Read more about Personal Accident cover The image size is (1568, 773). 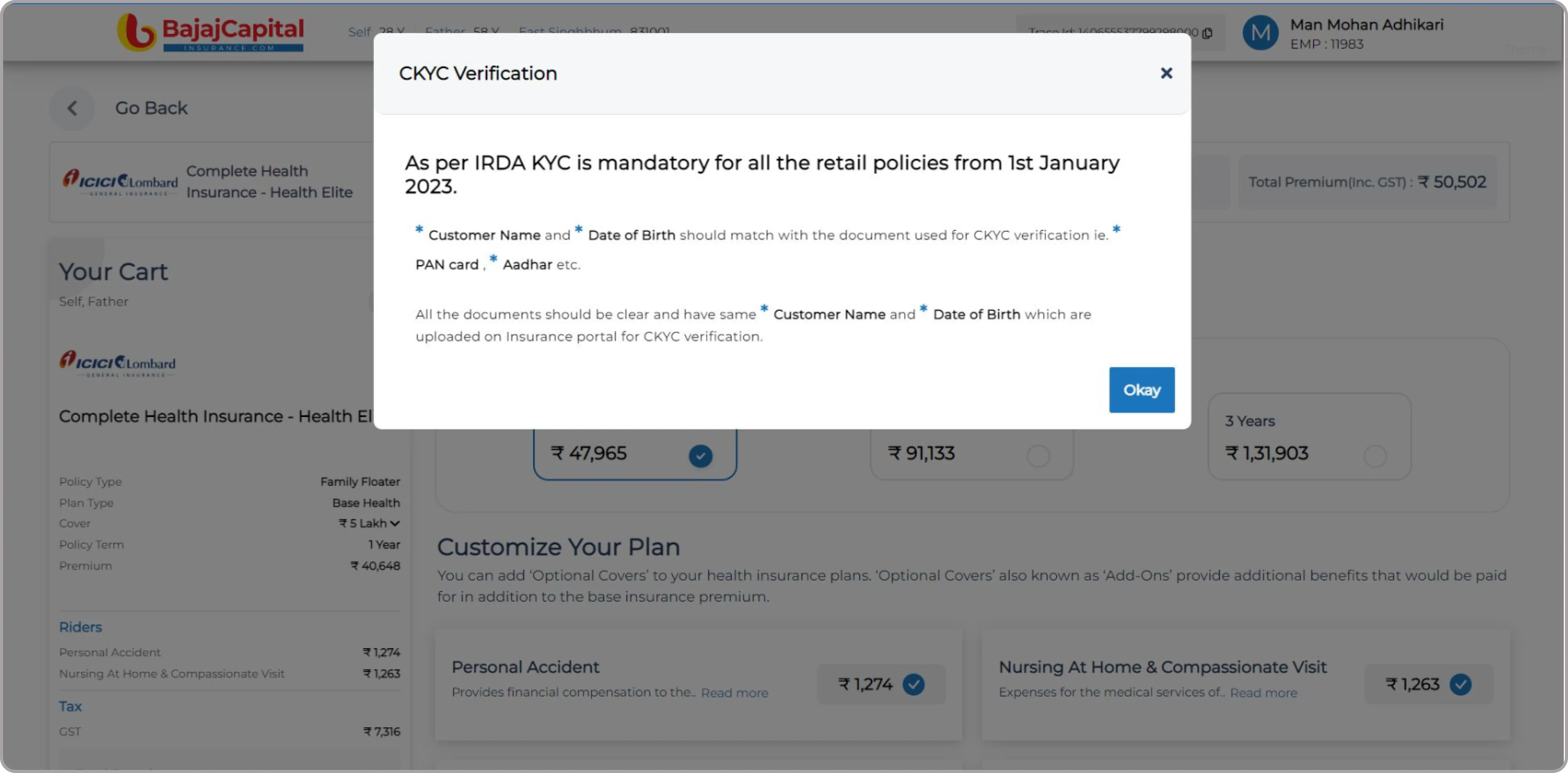[734, 693]
